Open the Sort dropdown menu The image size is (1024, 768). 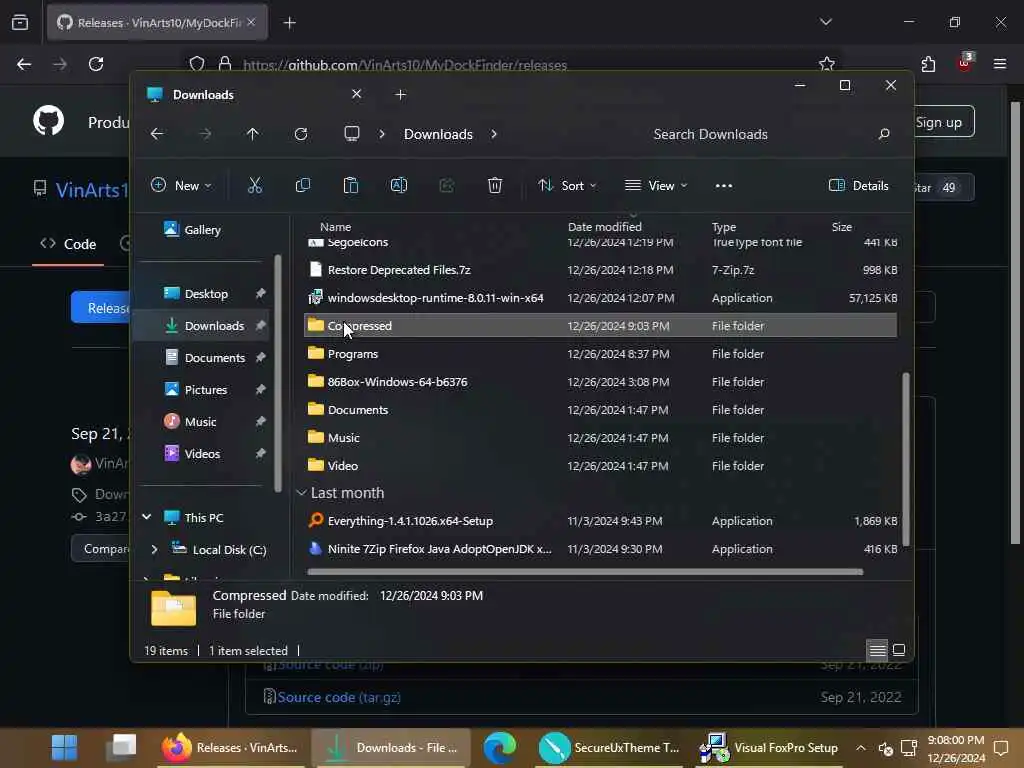pyautogui.click(x=567, y=185)
